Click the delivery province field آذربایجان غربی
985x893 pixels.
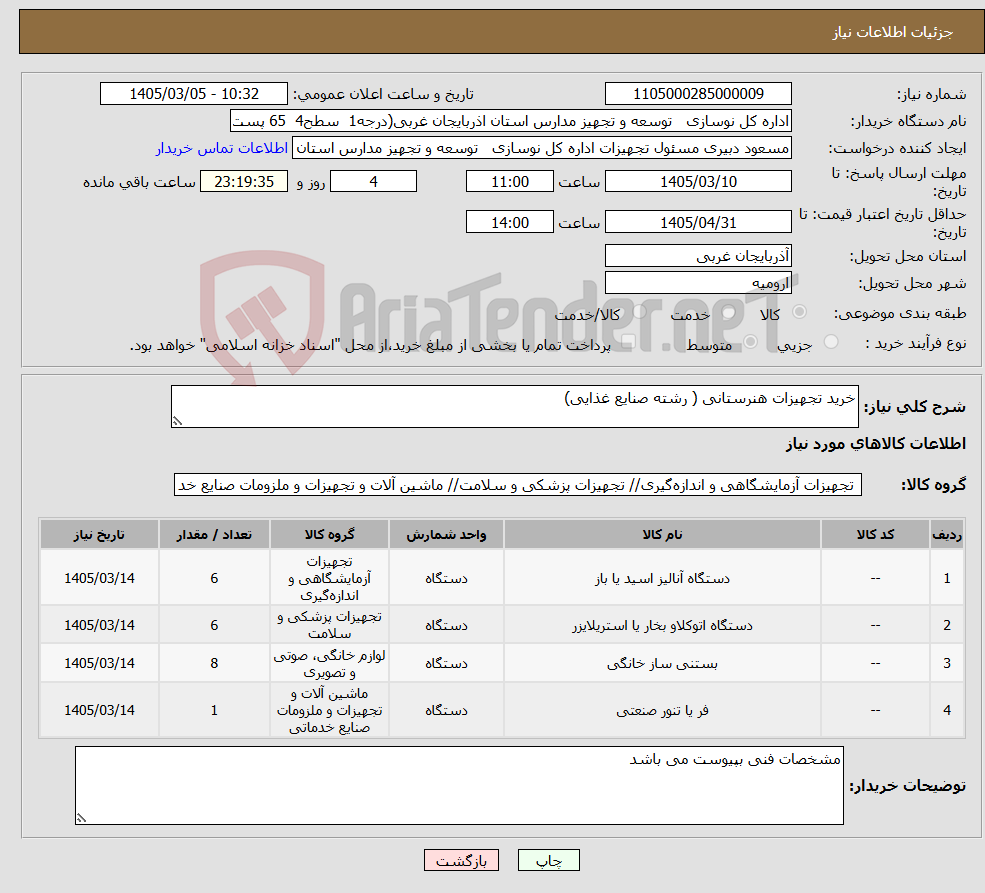pos(698,256)
